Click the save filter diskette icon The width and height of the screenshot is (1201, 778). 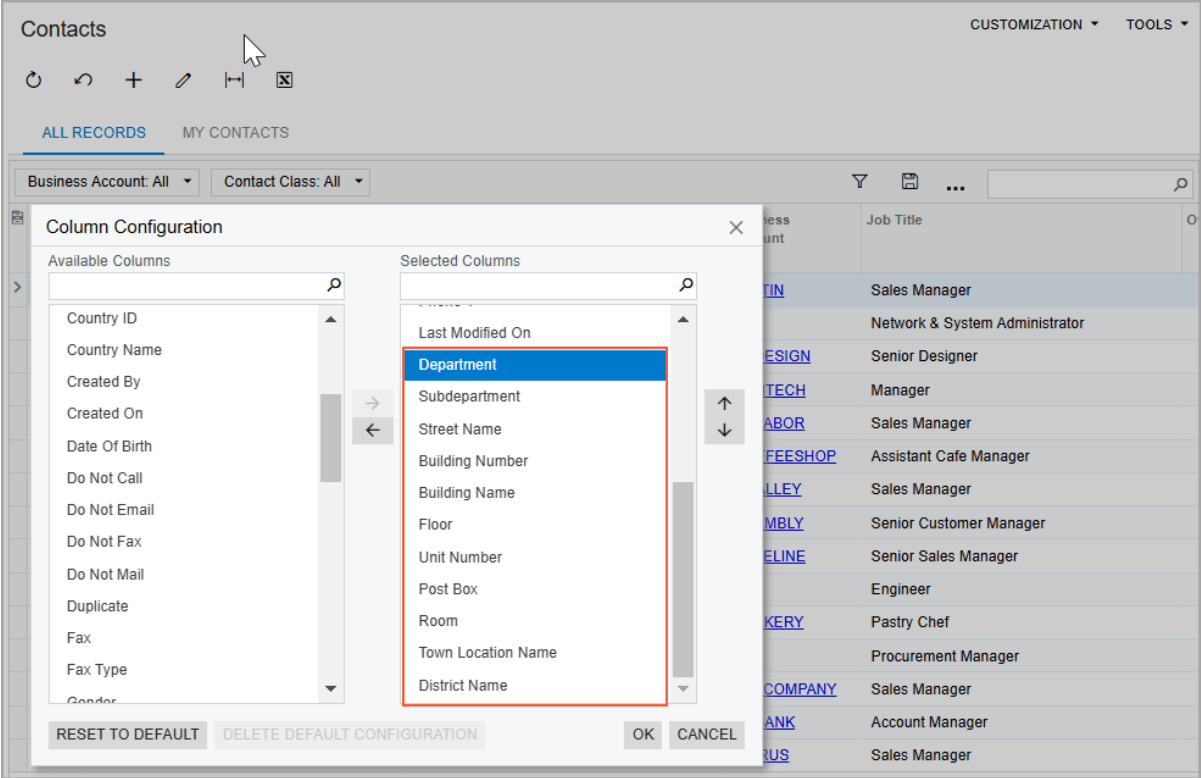coord(910,181)
